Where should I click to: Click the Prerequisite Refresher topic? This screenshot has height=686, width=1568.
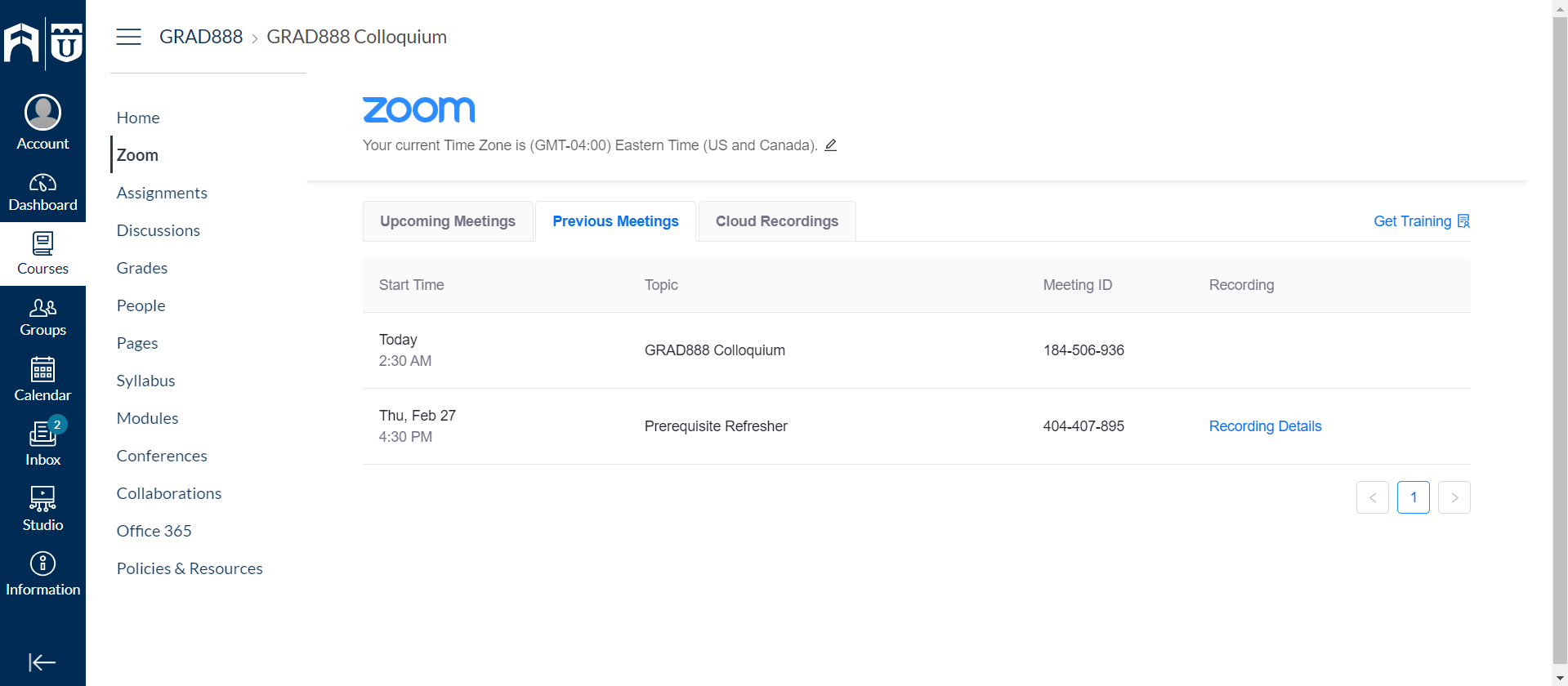(x=716, y=426)
